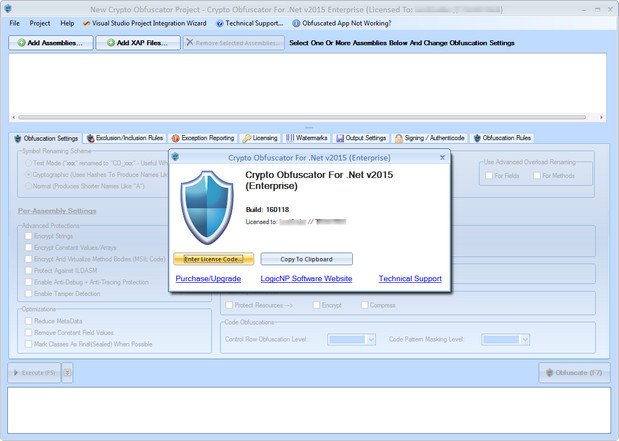Toggle For Methods overload renaming checkbox
This screenshot has height=441, width=619.
[x=537, y=175]
